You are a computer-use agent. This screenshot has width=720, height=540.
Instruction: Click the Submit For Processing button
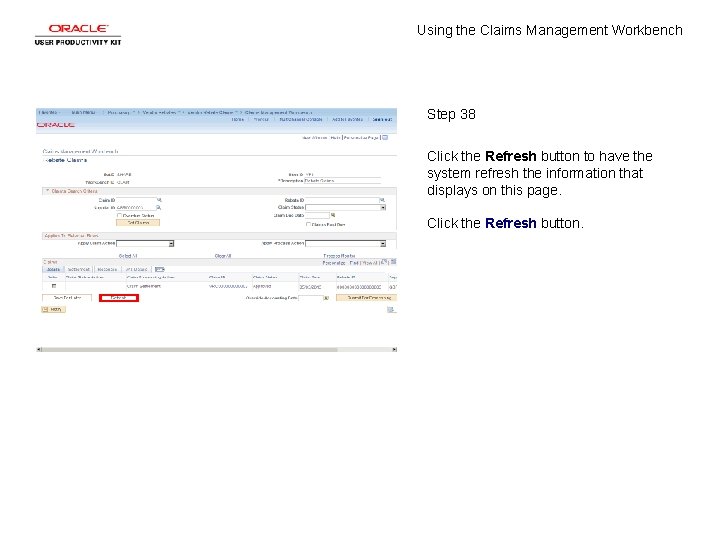pos(366,298)
